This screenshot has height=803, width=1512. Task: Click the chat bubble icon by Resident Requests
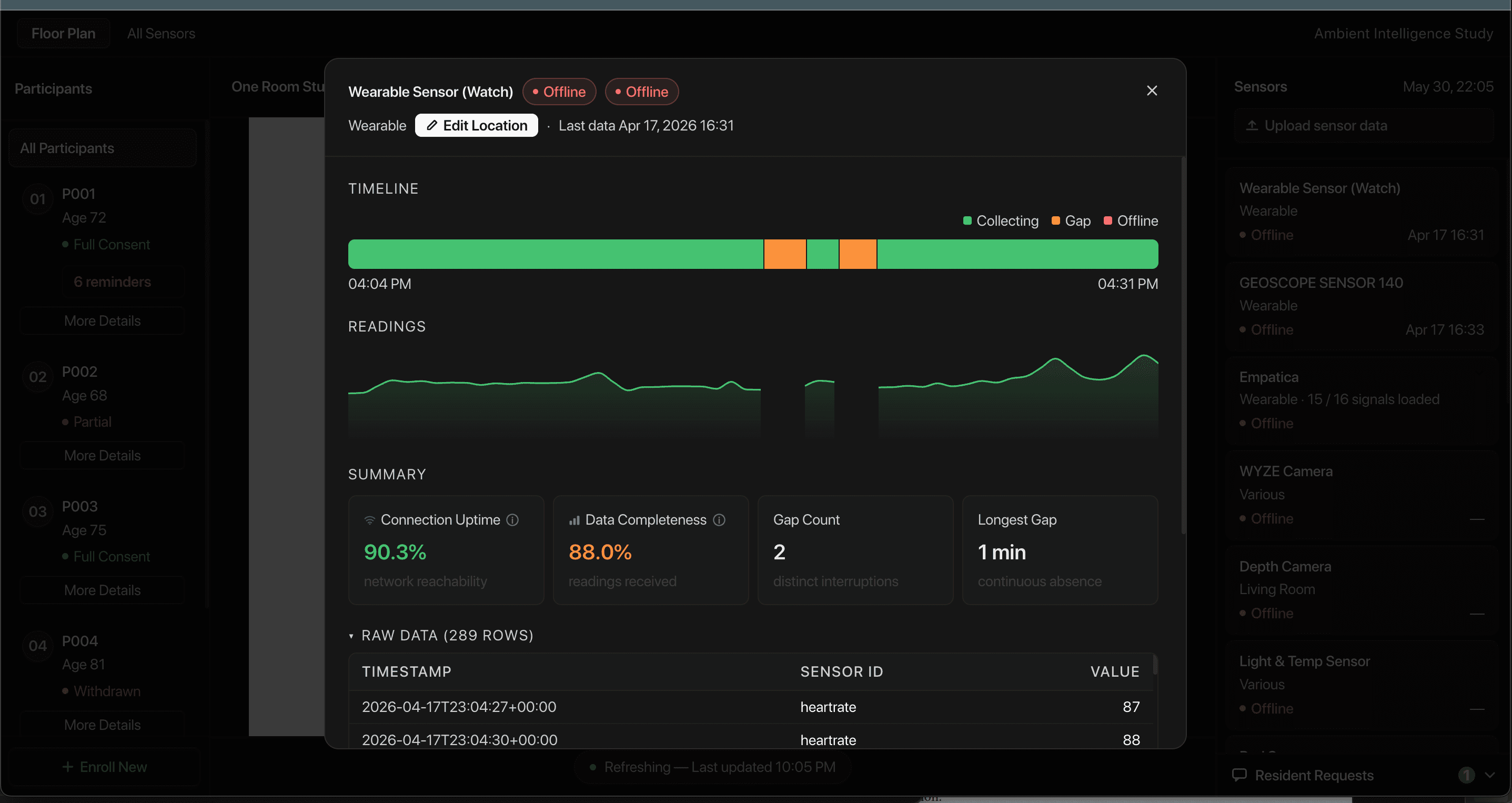click(1239, 775)
